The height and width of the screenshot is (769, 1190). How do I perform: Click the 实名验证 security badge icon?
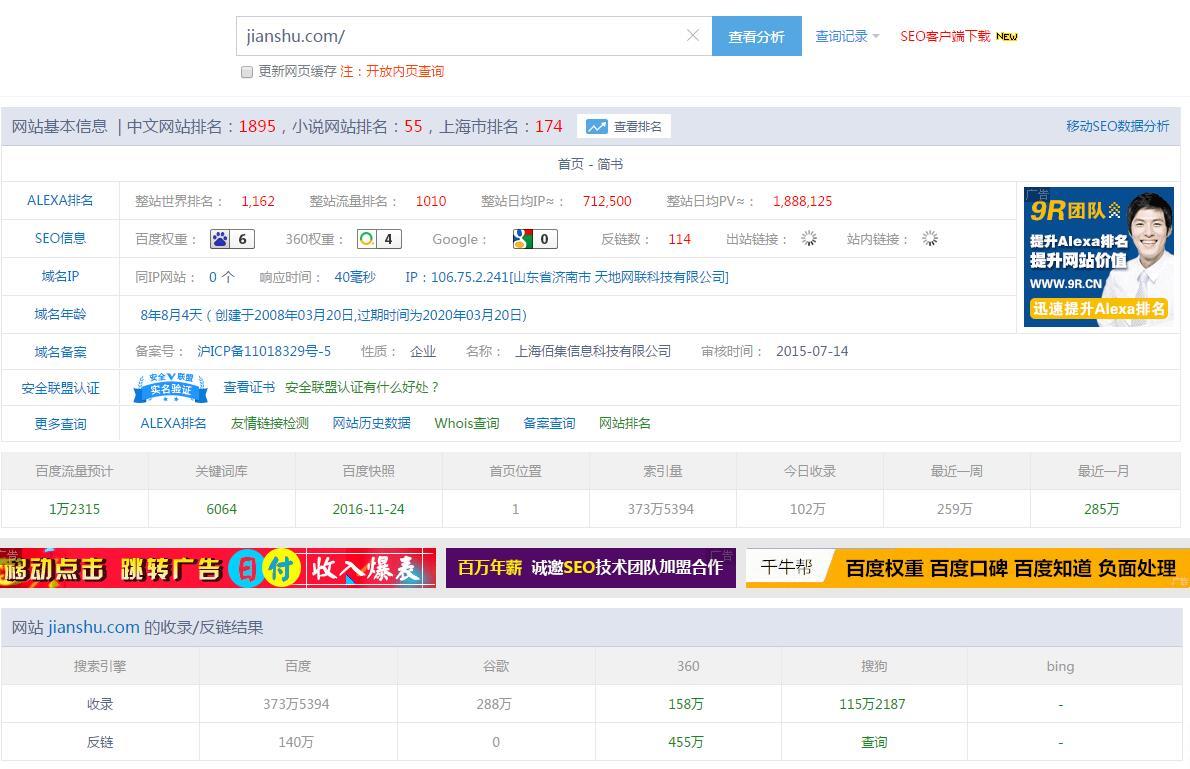point(169,387)
